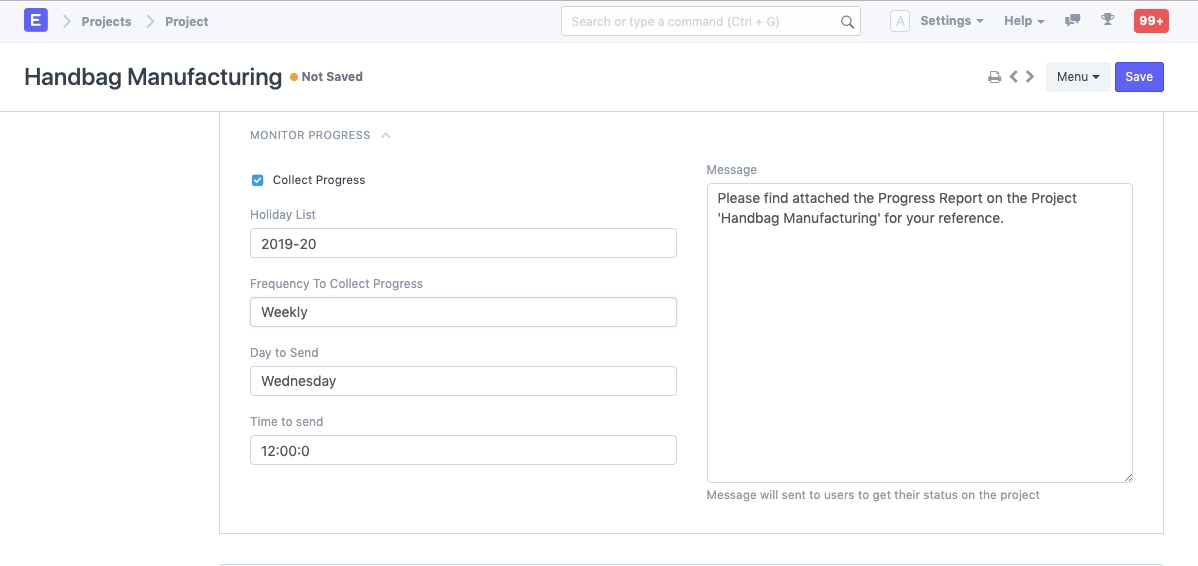Open the trophy leaderboard icon

tap(1107, 21)
